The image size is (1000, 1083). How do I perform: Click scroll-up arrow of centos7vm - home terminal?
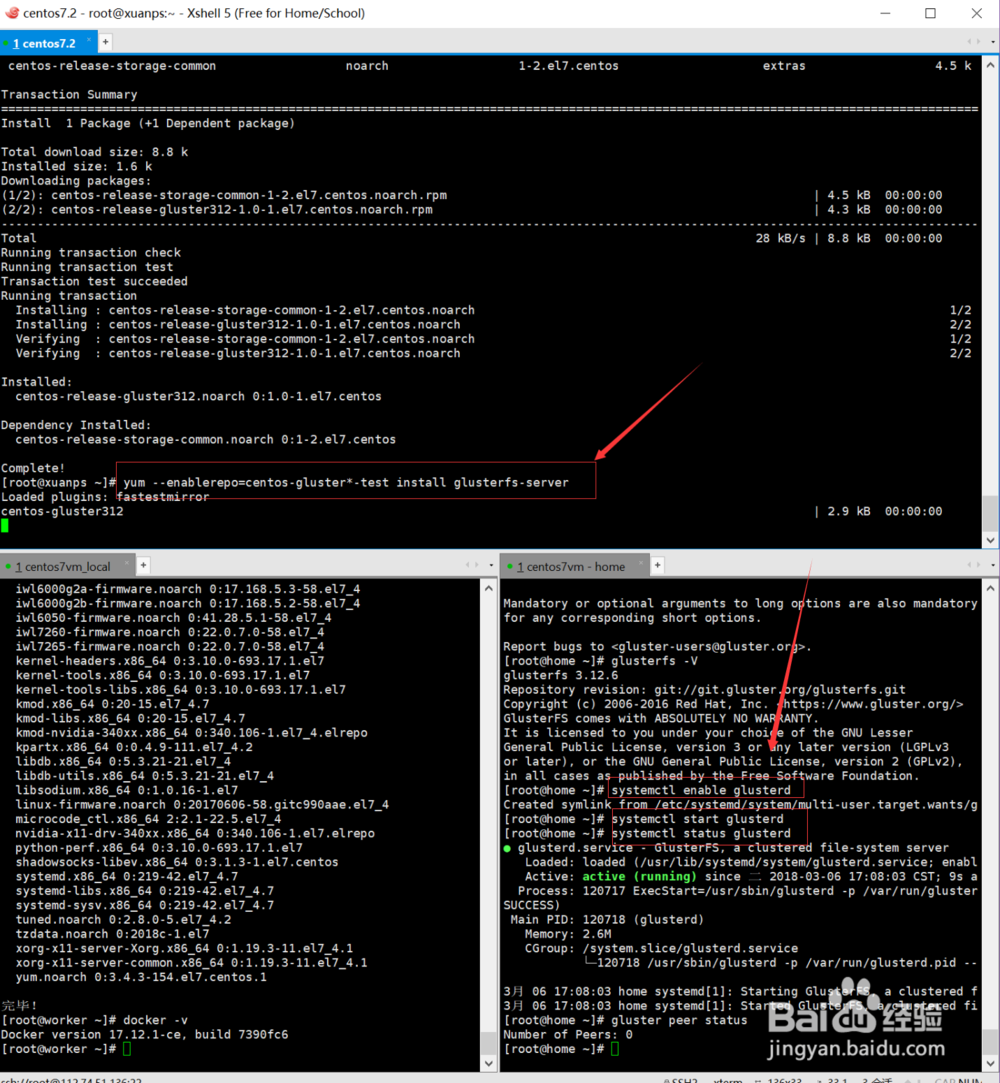(x=990, y=588)
